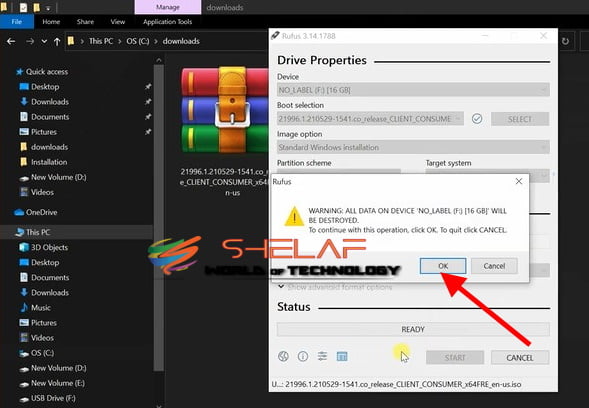Open the Image option dropdown
Image resolution: width=589 pixels, height=408 pixels.
click(x=413, y=147)
